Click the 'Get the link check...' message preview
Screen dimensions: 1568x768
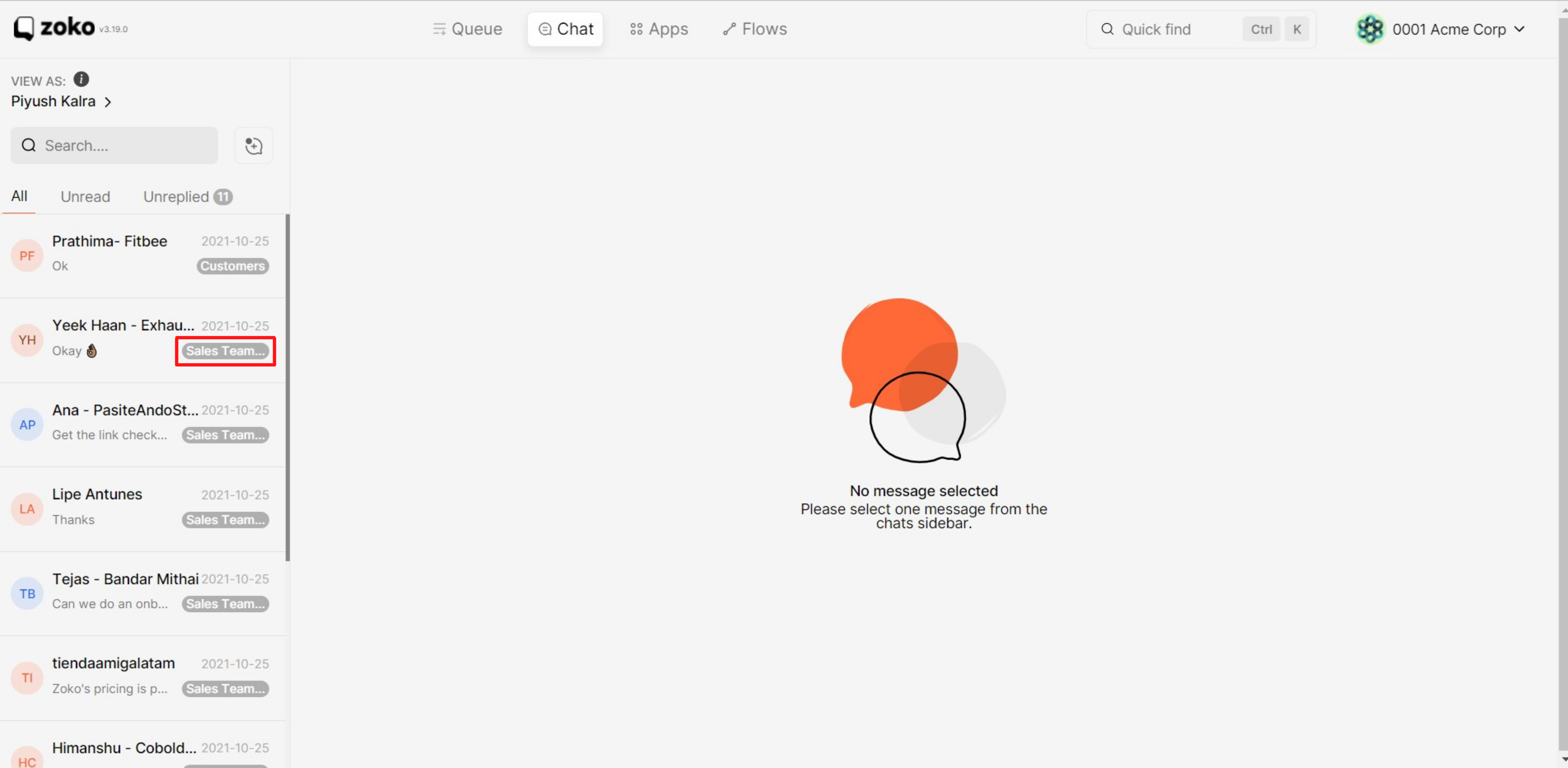[x=110, y=435]
